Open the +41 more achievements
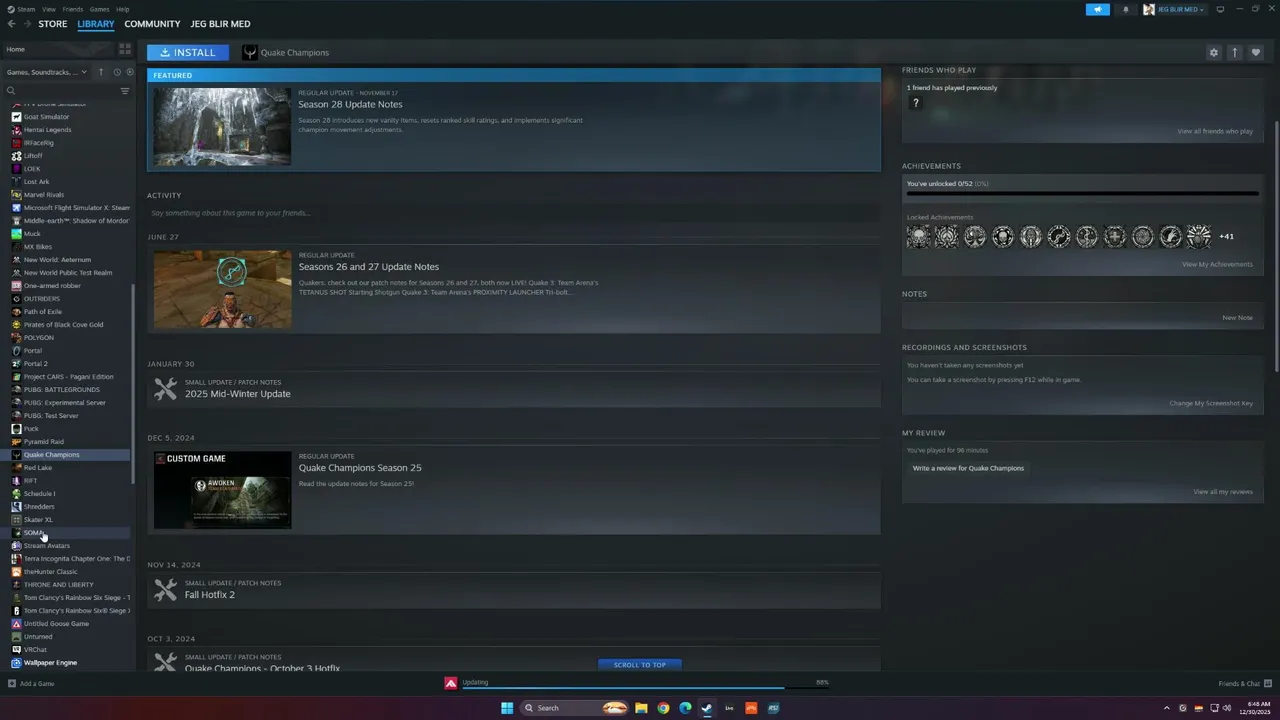 pos(1227,237)
